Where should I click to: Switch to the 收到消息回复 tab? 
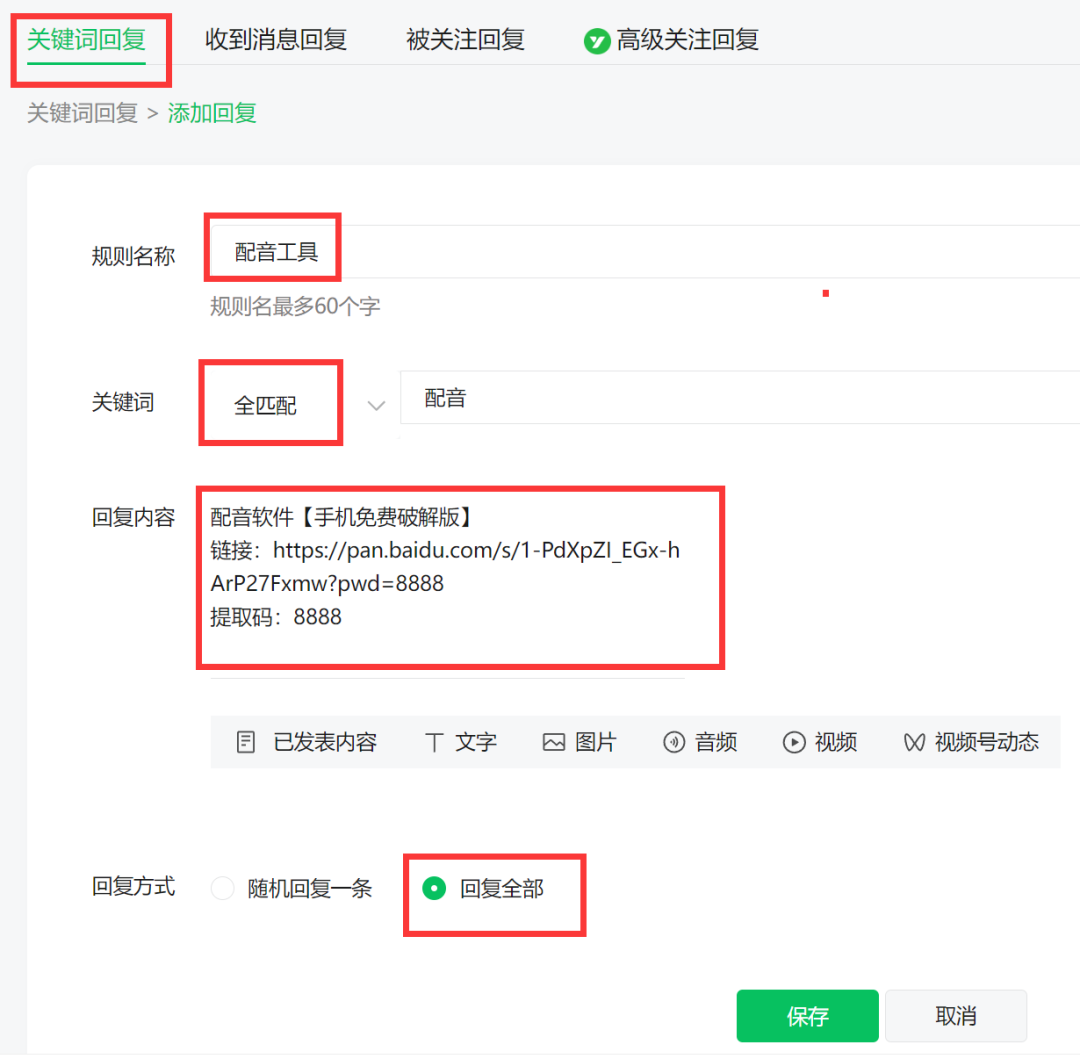pyautogui.click(x=275, y=40)
